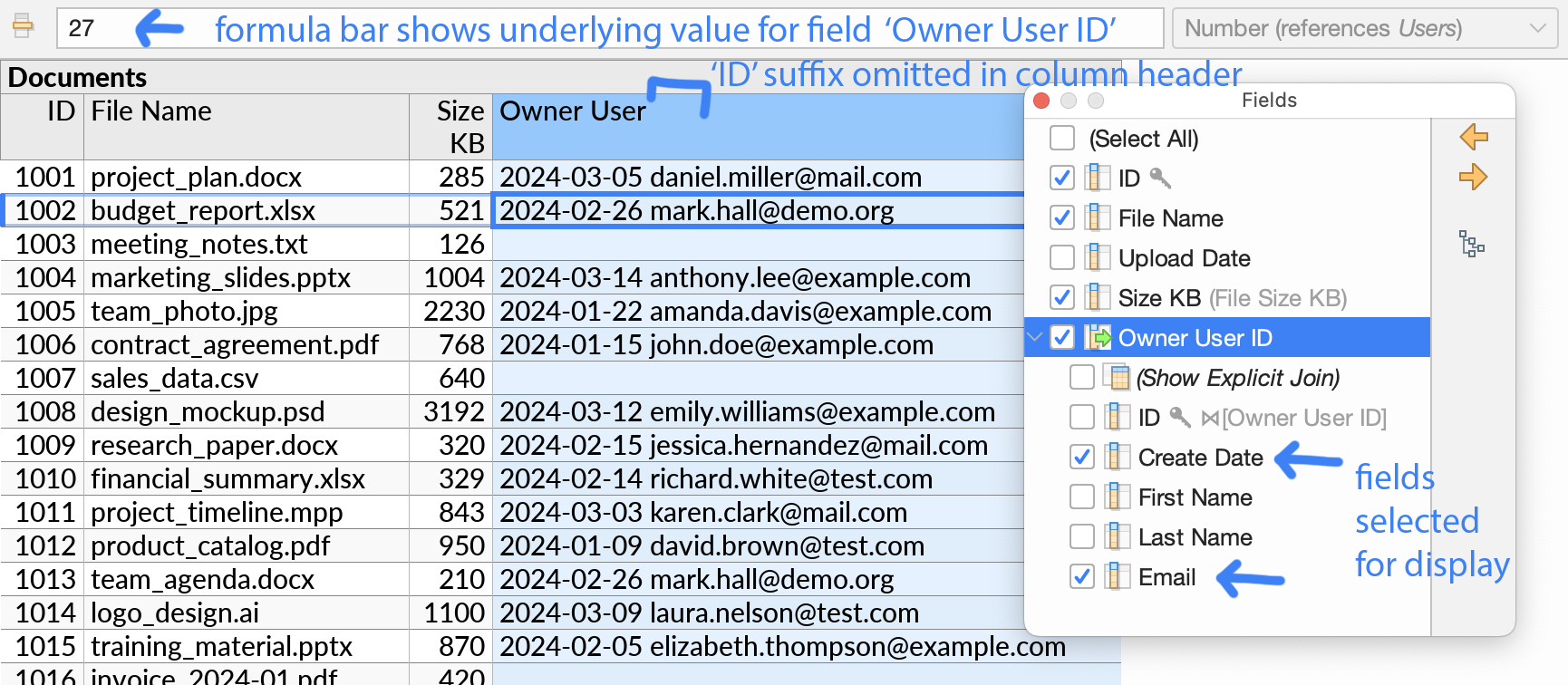The height and width of the screenshot is (685, 1568).
Task: Select the Size KB column header
Action: 451,127
